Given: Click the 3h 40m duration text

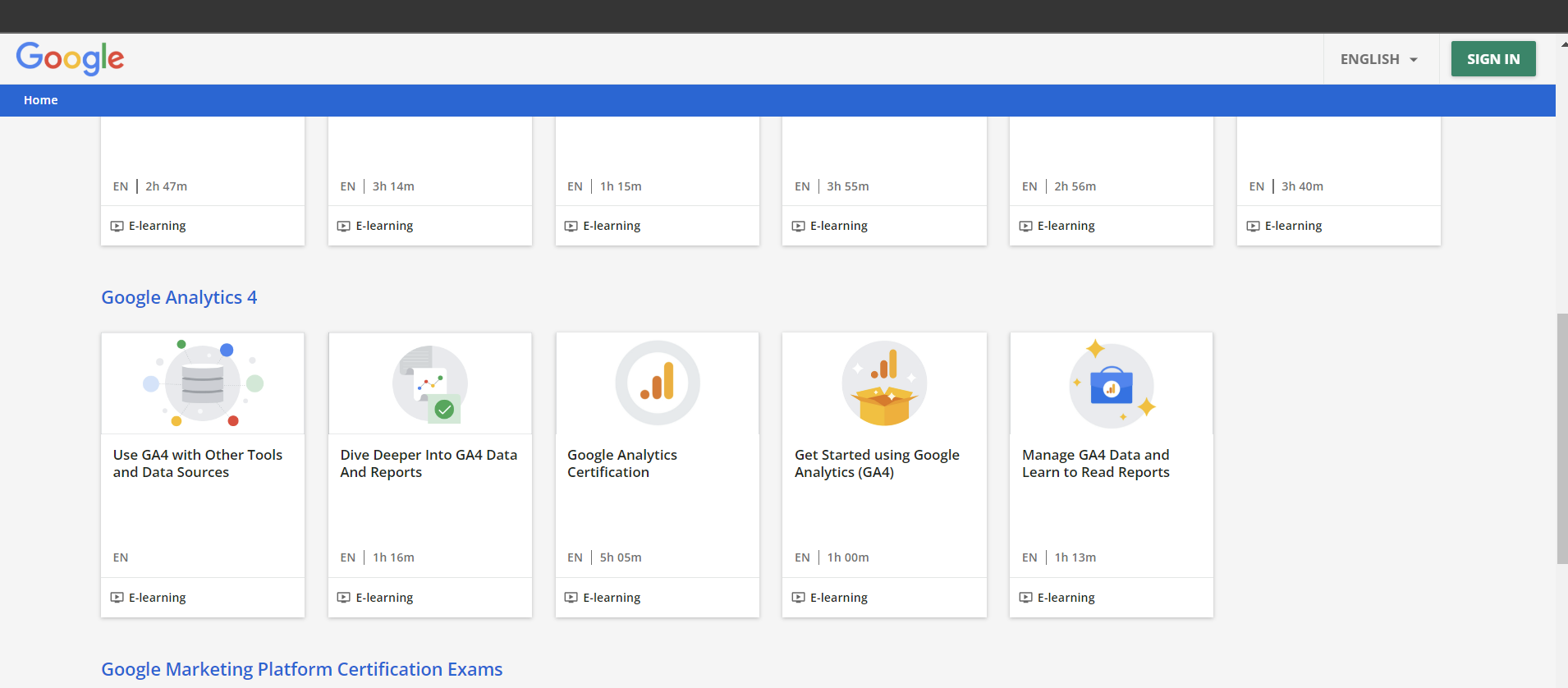Looking at the screenshot, I should [1303, 186].
